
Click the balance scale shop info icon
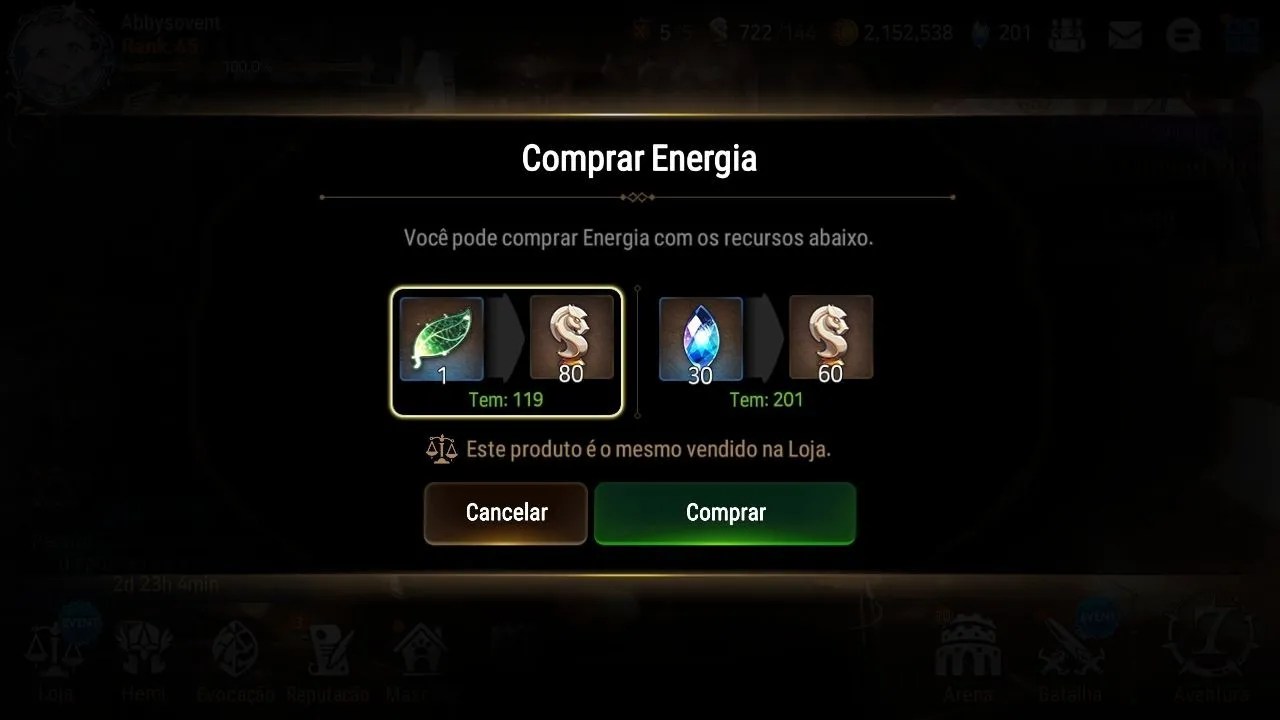tap(441, 449)
